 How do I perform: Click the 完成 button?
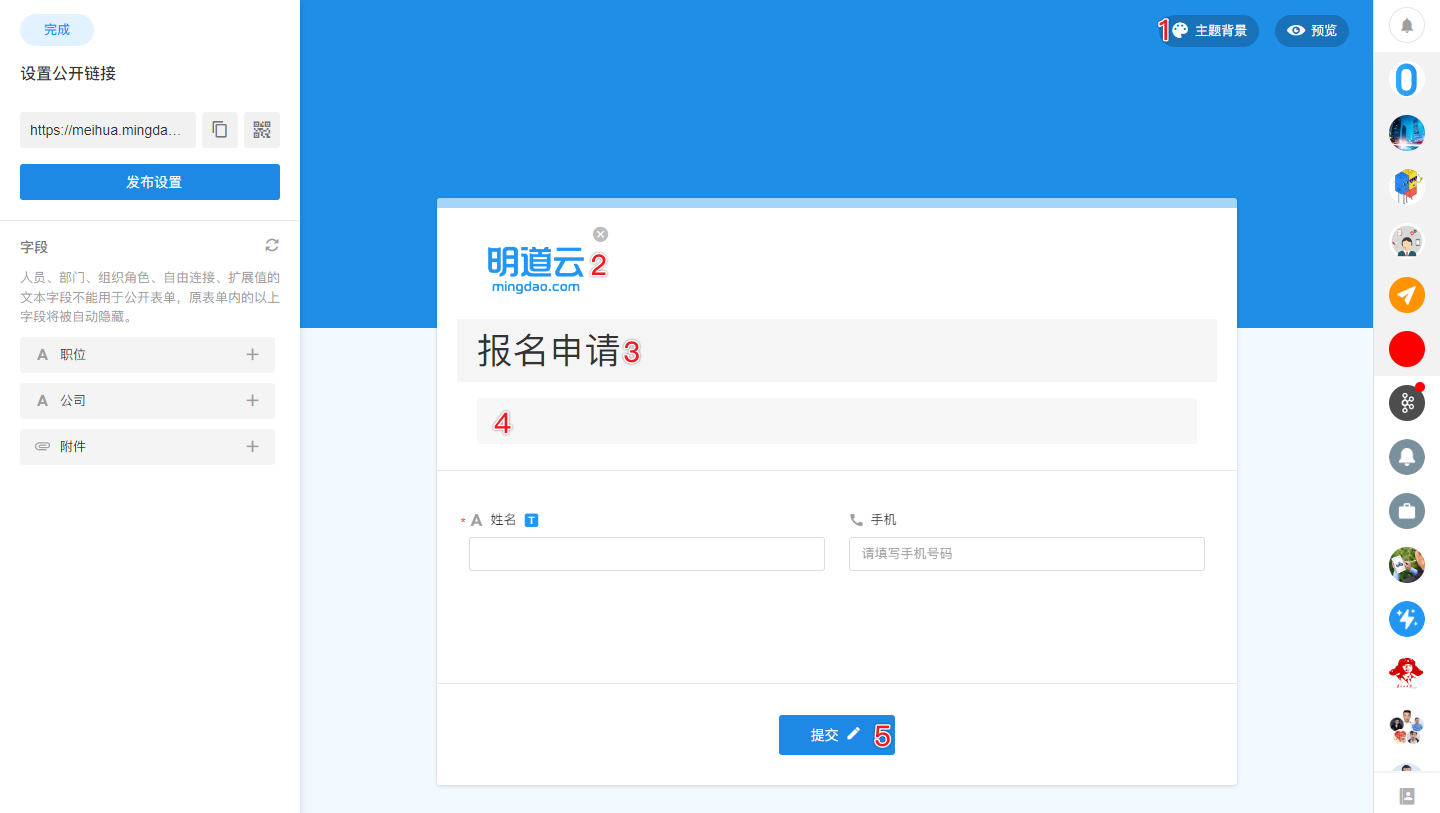[x=57, y=30]
